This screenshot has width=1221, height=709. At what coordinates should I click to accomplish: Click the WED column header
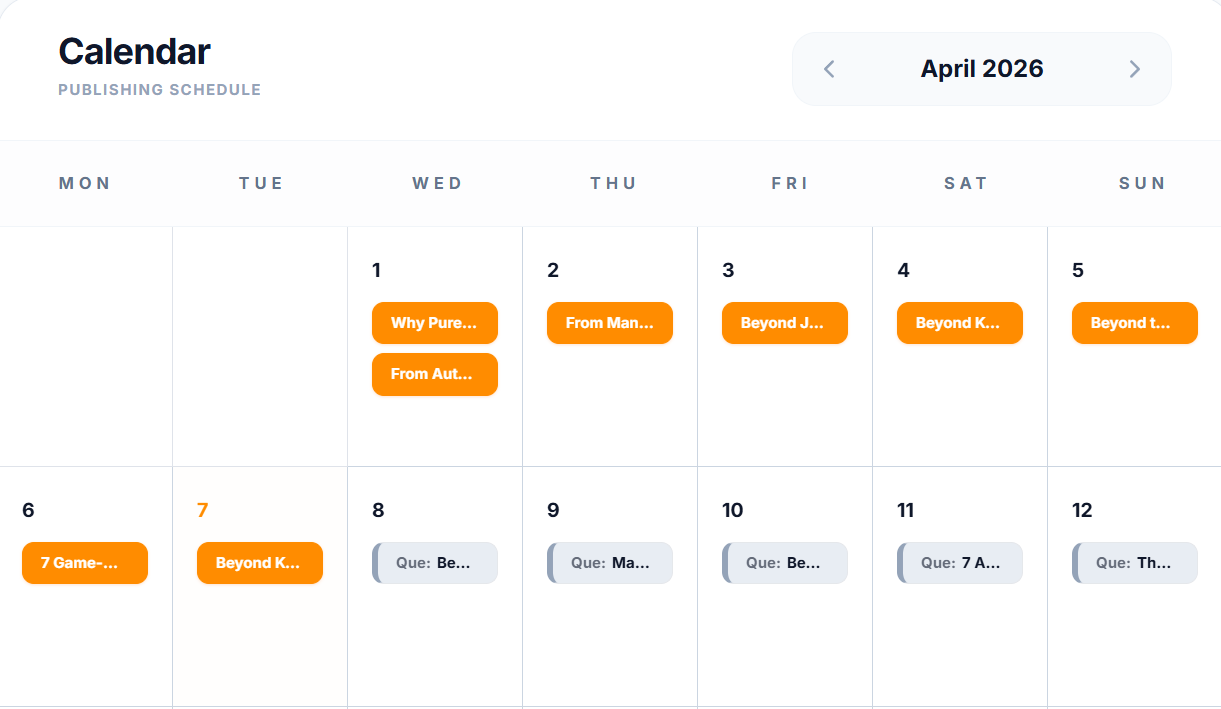(x=437, y=183)
